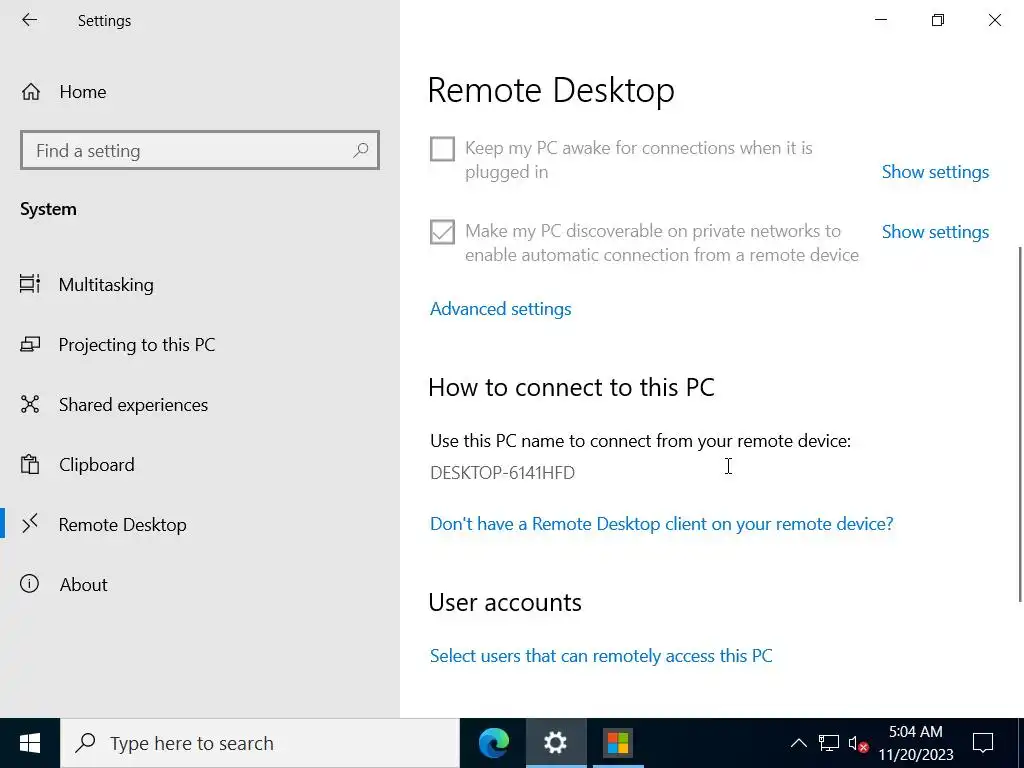Image resolution: width=1024 pixels, height=768 pixels.
Task: Open Microsoft Store from the taskbar
Action: tap(618, 743)
